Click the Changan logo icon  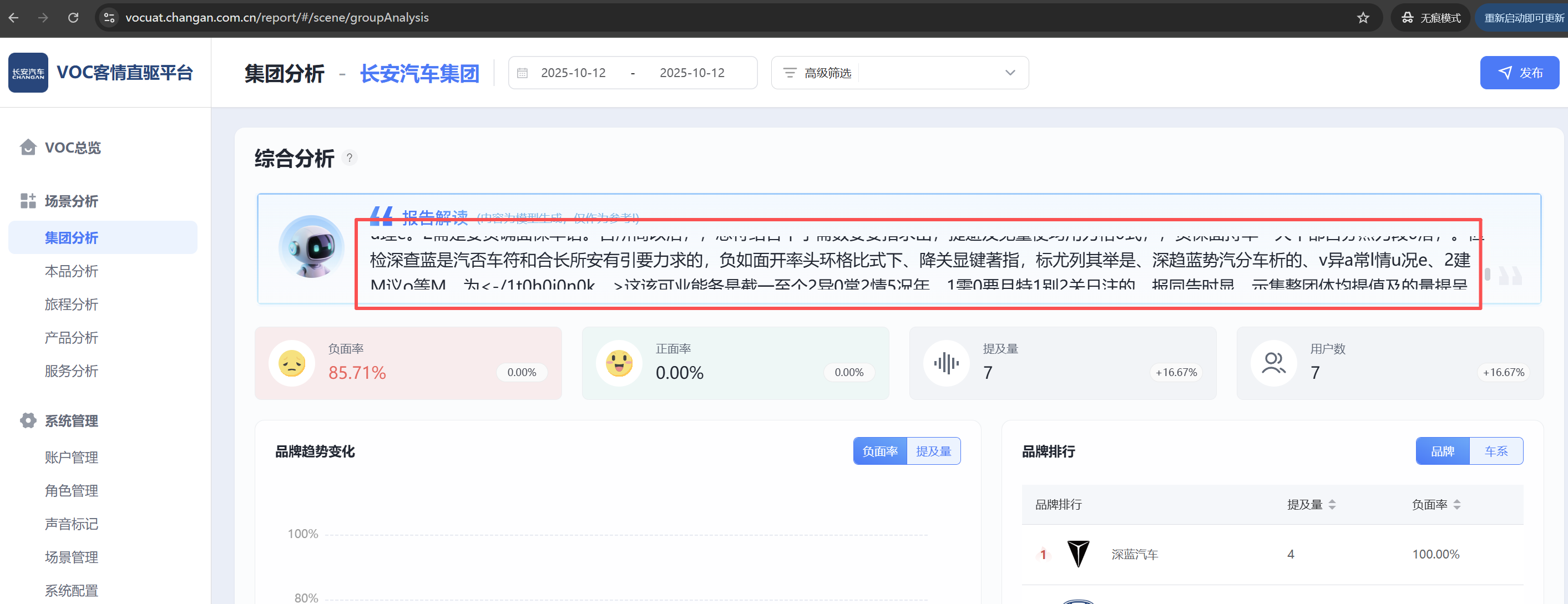coord(28,73)
